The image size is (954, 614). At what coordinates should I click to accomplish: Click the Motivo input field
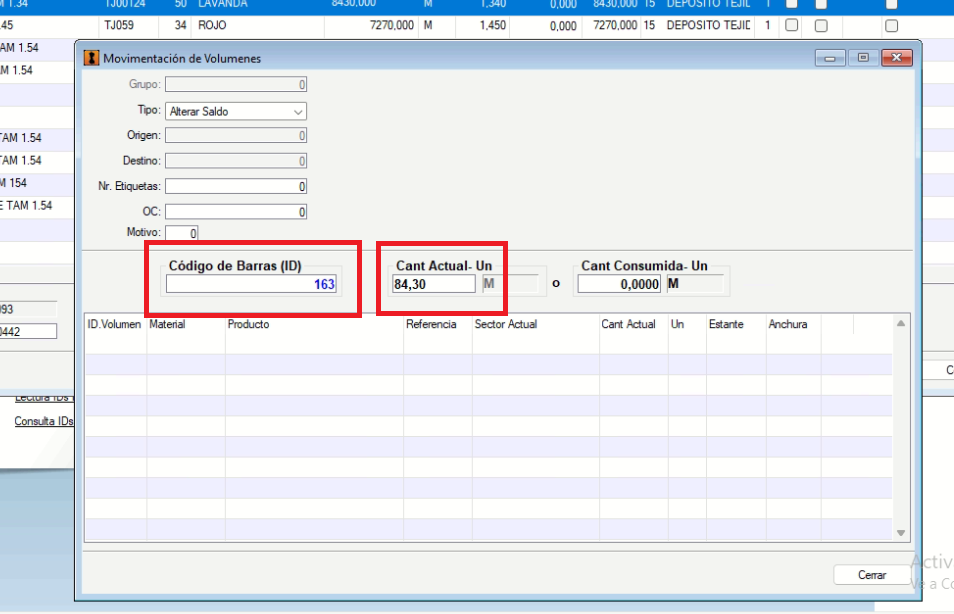[x=181, y=232]
